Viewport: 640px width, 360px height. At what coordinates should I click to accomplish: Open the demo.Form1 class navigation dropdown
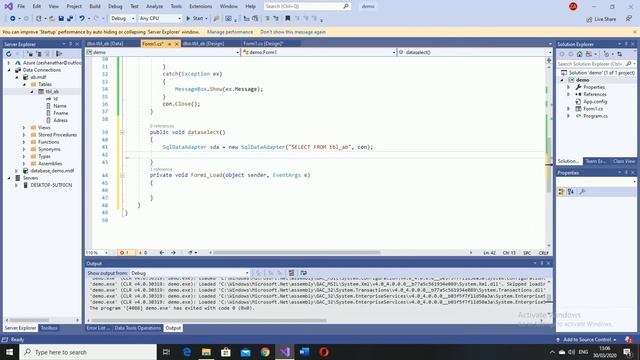319,52
